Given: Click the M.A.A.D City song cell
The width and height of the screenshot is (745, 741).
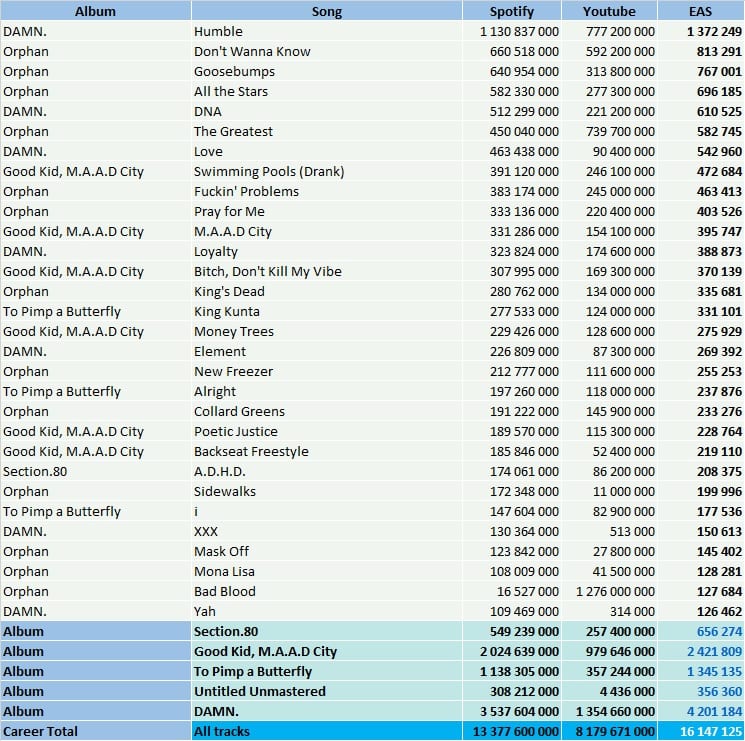Looking at the screenshot, I should coord(326,231).
